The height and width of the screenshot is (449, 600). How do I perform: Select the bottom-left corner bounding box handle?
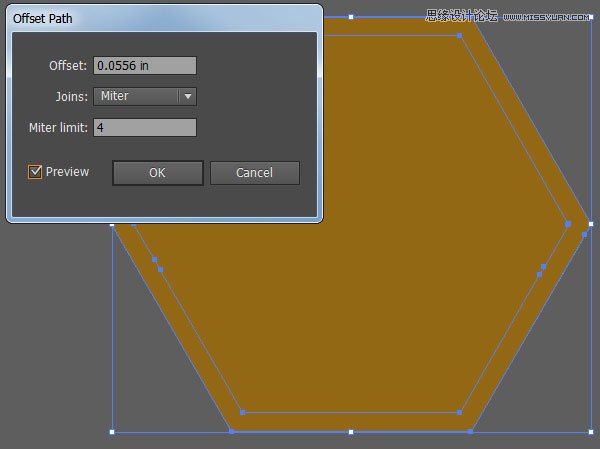[x=112, y=432]
